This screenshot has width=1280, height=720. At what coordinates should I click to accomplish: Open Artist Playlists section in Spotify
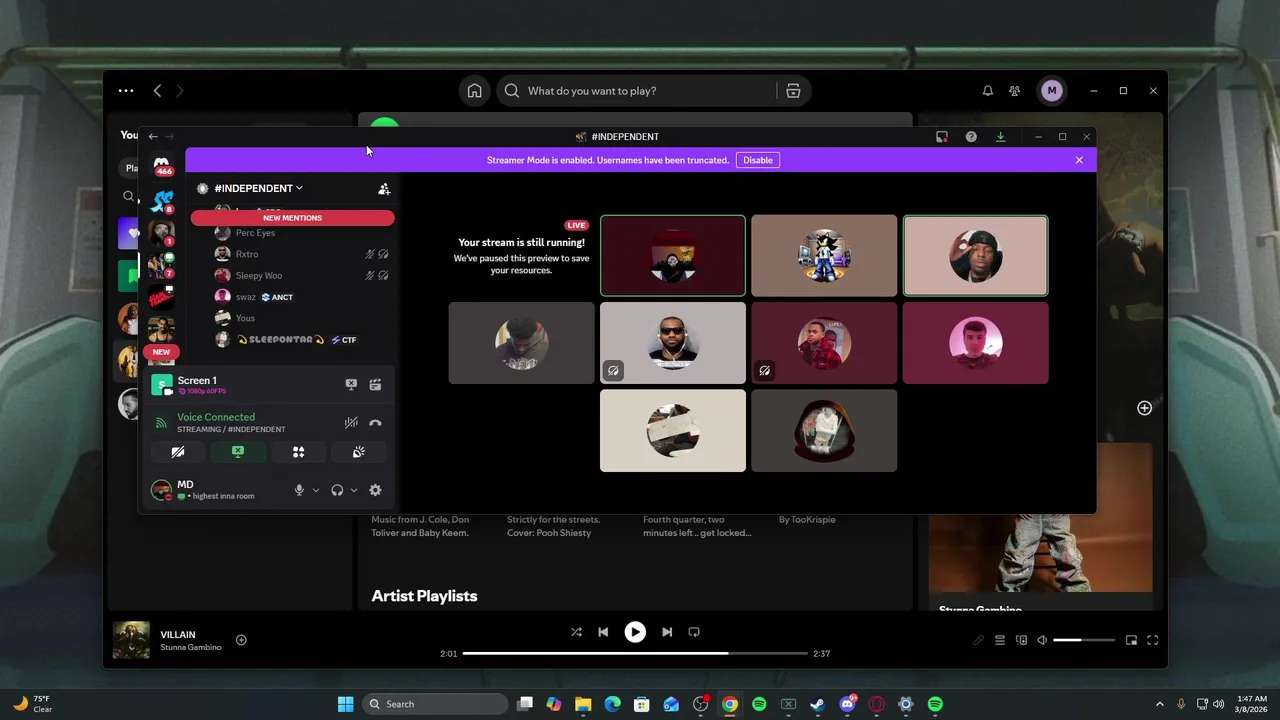(x=424, y=596)
